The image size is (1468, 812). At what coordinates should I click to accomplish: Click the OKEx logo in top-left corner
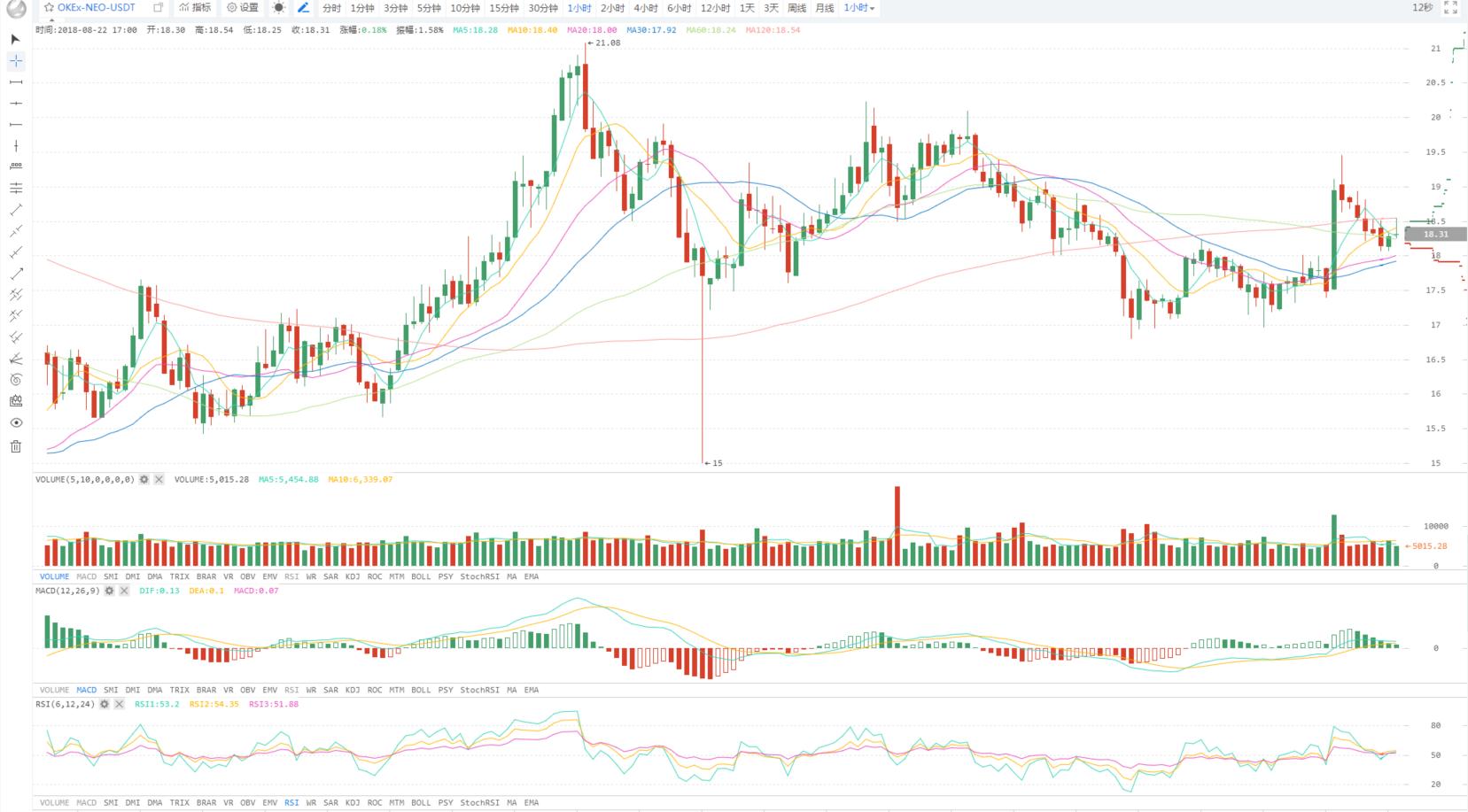click(16, 8)
